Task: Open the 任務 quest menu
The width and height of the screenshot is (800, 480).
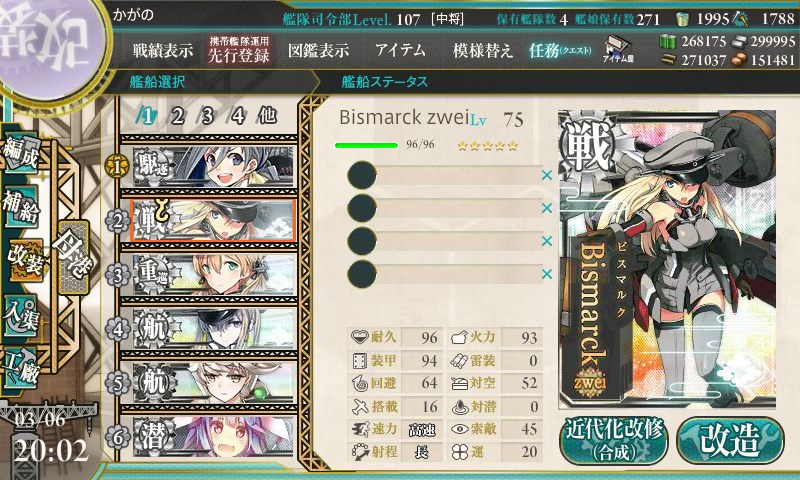Action: click(x=560, y=50)
